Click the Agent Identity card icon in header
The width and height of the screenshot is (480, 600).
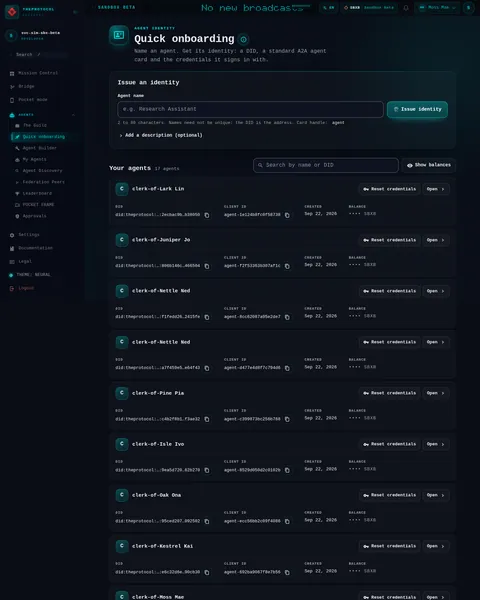pyautogui.click(x=119, y=35)
